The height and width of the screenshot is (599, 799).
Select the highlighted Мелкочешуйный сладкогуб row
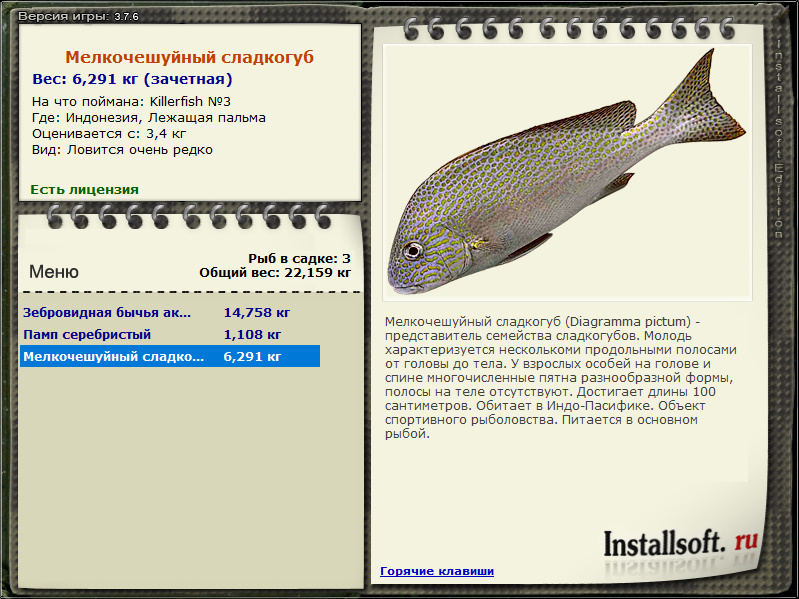tap(170, 356)
